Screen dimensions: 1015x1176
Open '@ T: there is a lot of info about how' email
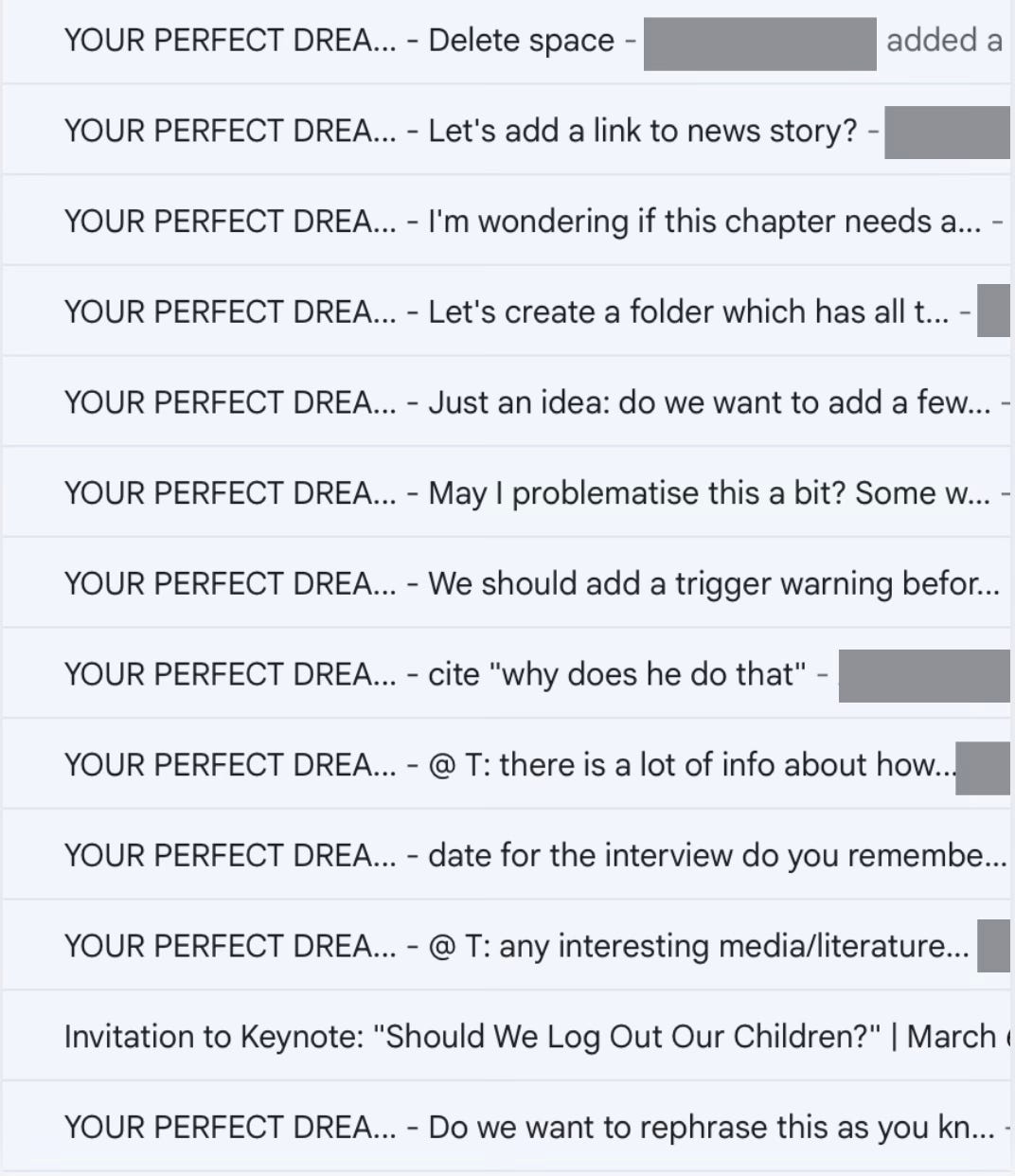pos(508,764)
